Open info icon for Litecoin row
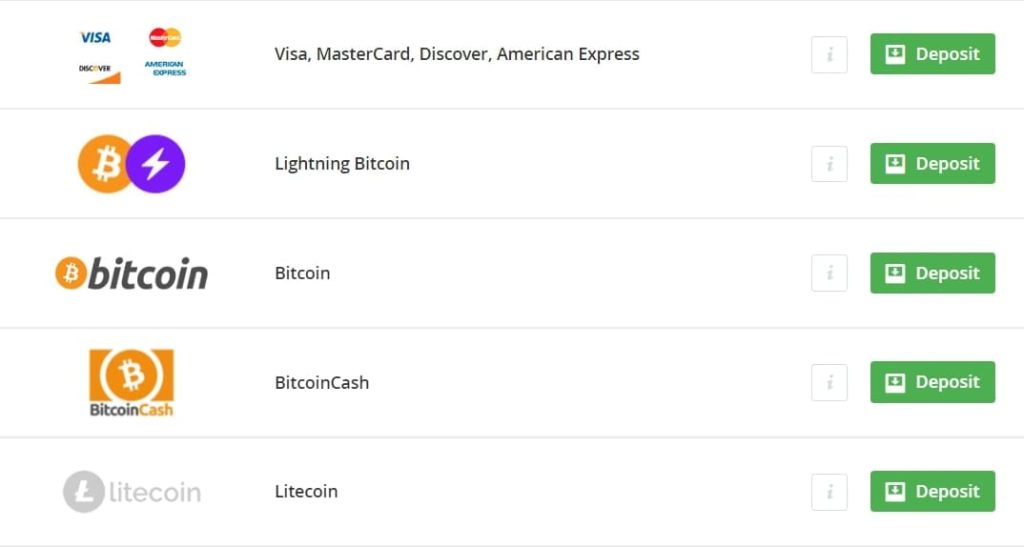 click(829, 492)
